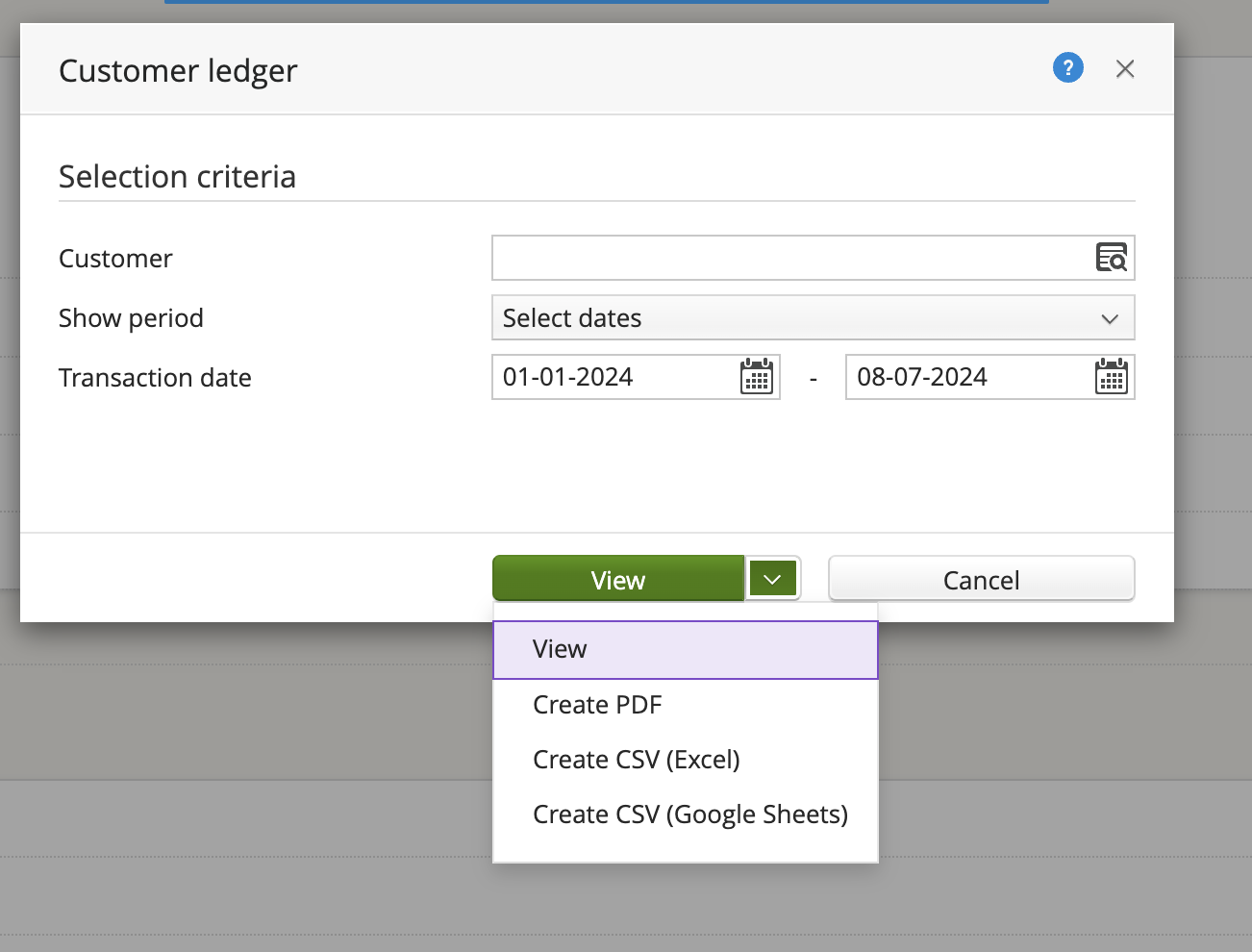The width and height of the screenshot is (1252, 952).
Task: Select Create CSV (Excel) option
Action: 636,759
